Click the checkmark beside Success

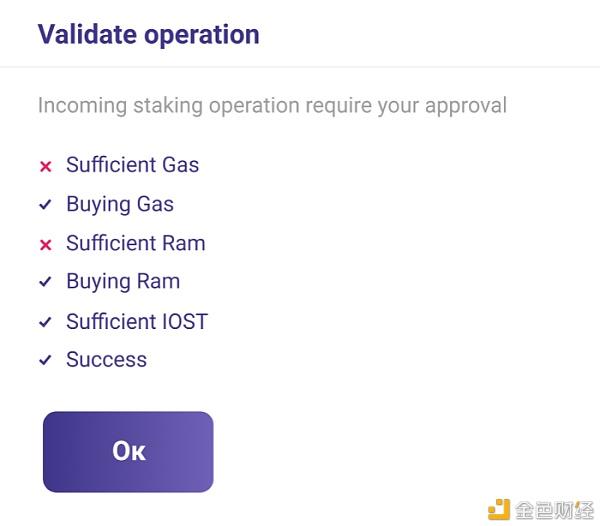click(x=45, y=361)
